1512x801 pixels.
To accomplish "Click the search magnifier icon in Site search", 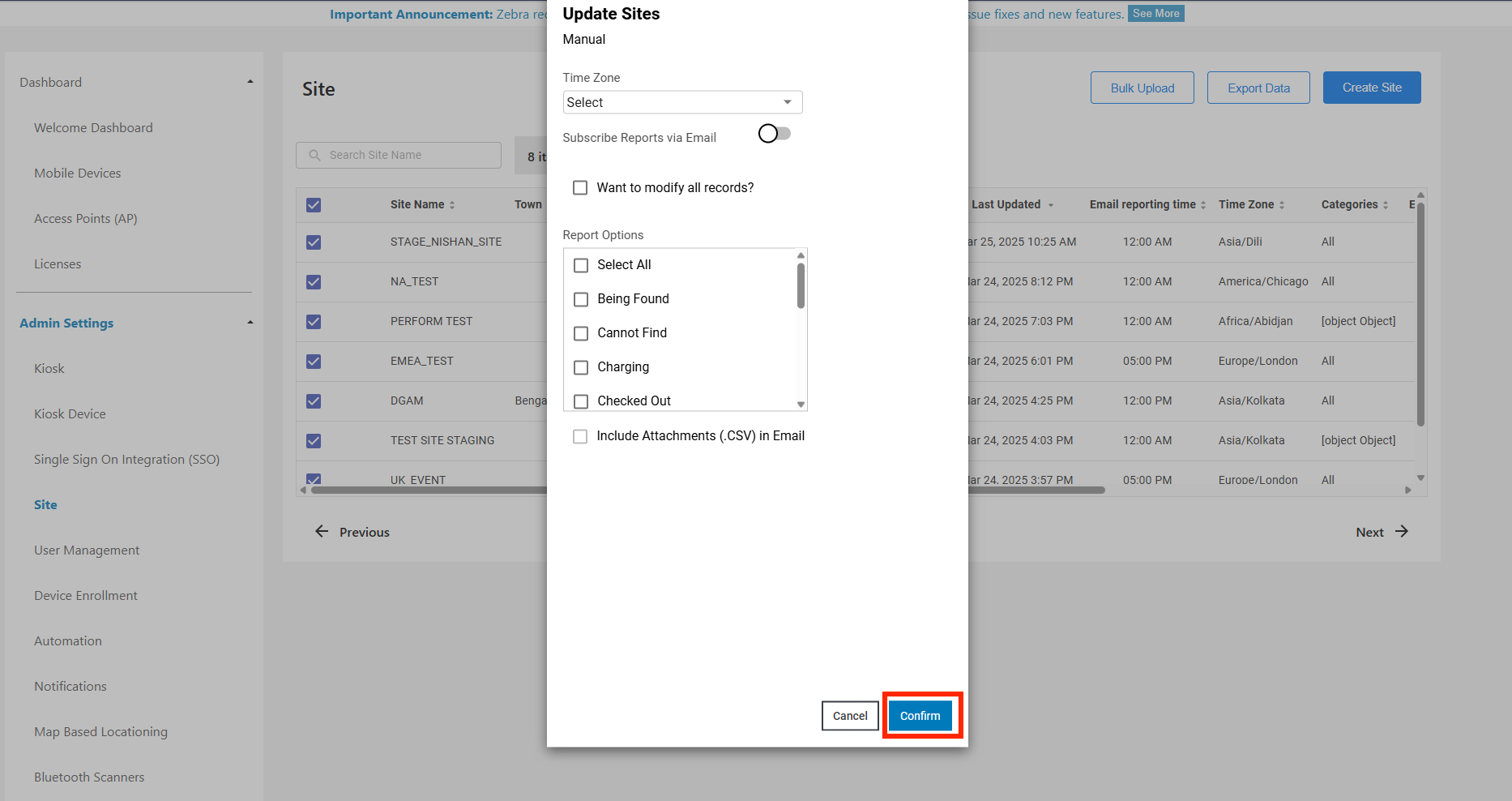I will point(314,155).
